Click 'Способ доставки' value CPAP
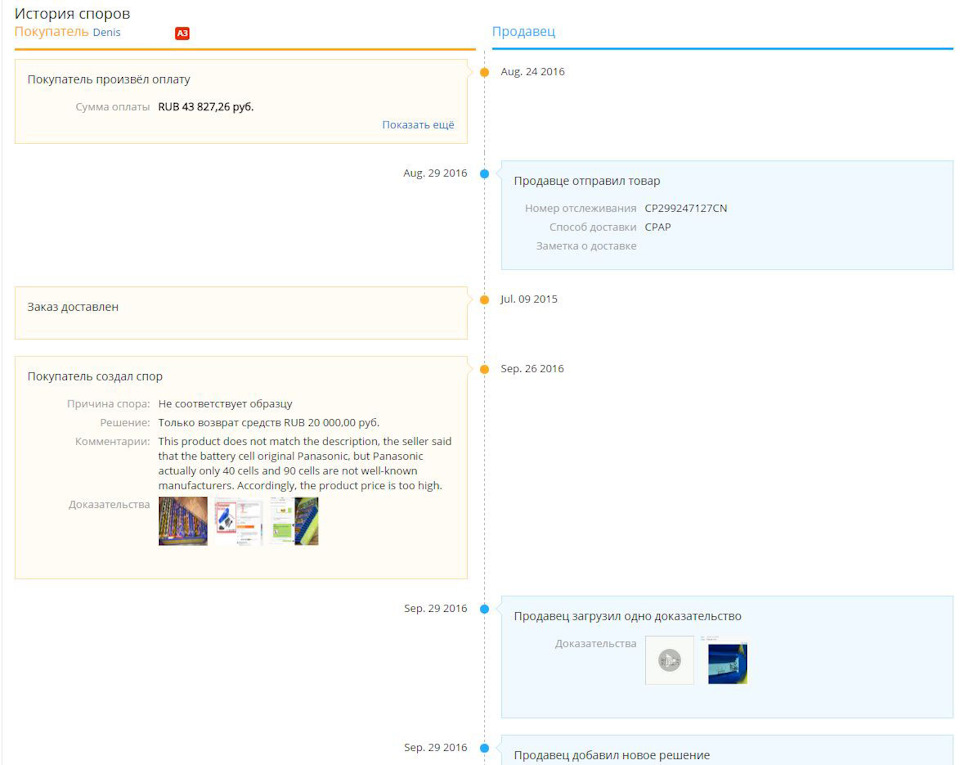The image size is (960, 765). pyautogui.click(x=658, y=227)
